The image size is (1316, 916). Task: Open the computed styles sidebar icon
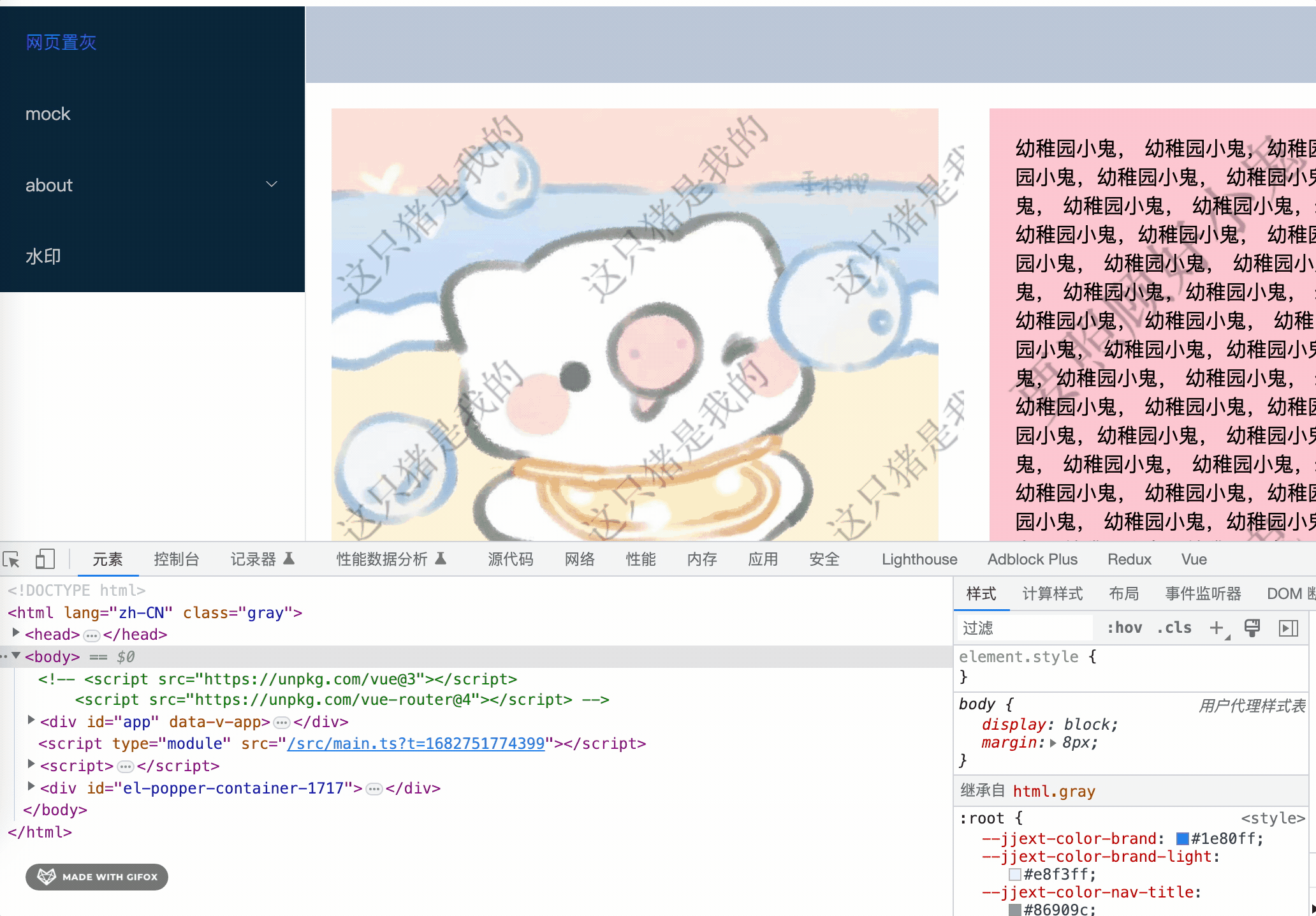pos(1289,628)
